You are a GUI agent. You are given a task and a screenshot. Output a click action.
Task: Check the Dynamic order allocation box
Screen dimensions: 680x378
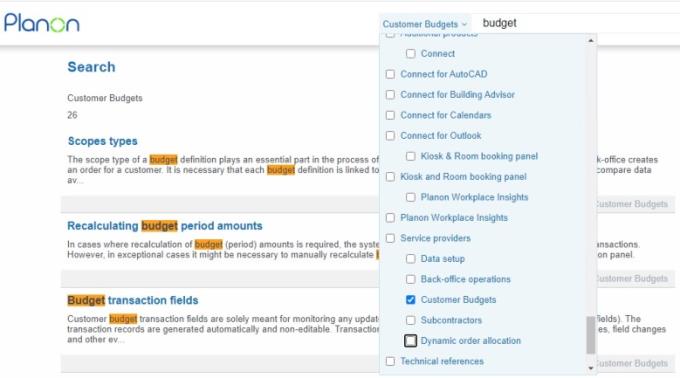click(x=411, y=341)
